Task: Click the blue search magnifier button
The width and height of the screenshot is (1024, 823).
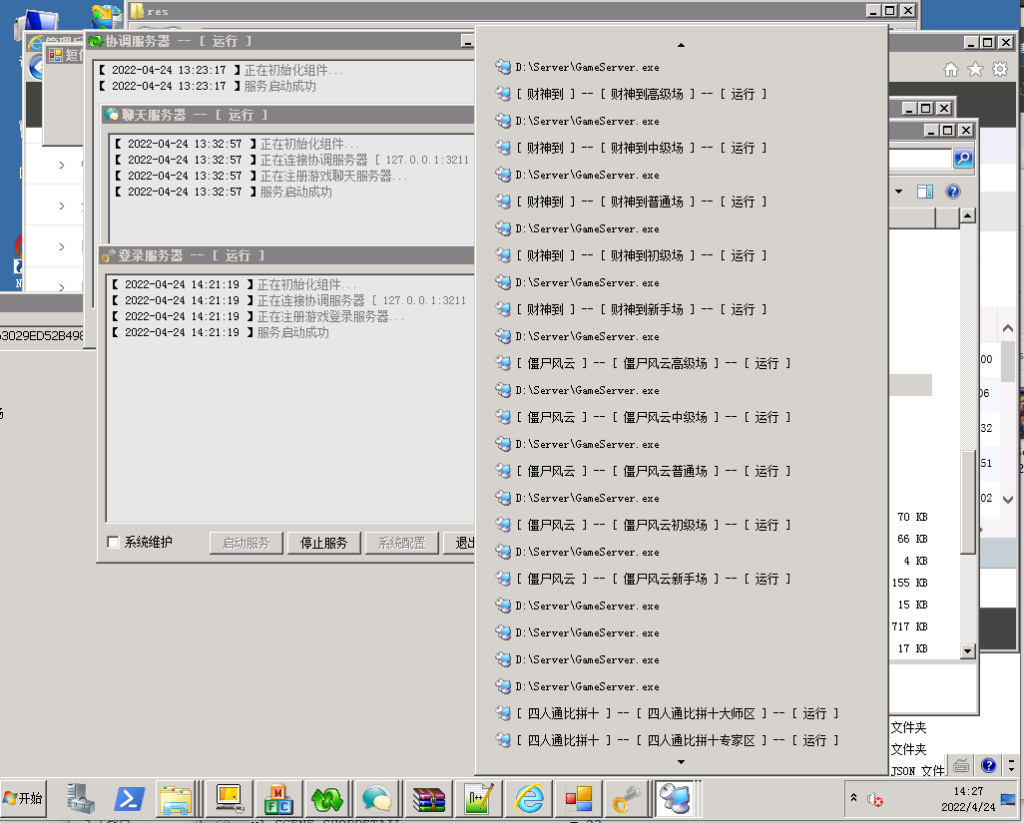Action: click(x=963, y=159)
